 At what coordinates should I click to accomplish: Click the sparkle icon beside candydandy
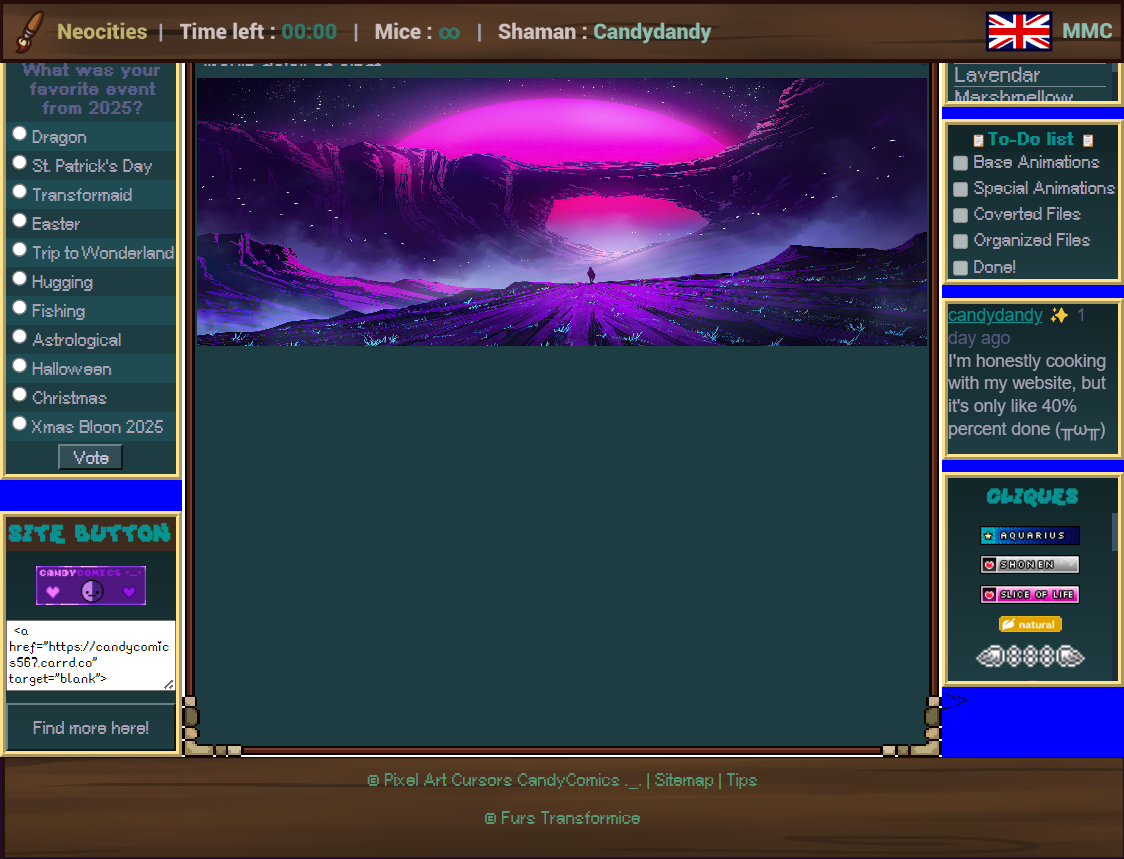pyautogui.click(x=1059, y=315)
